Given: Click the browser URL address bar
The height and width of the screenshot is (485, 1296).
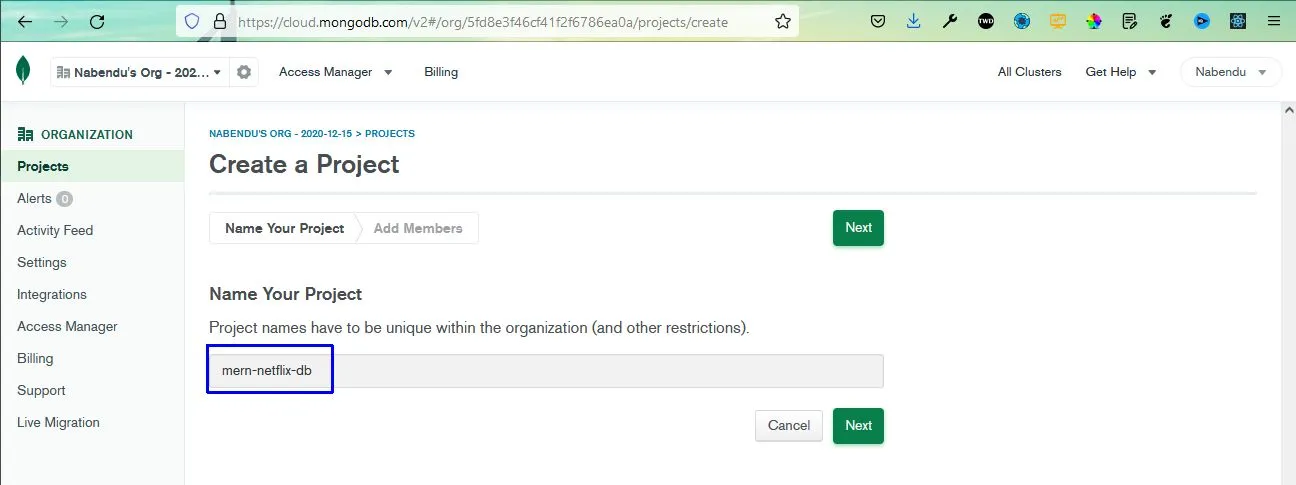Looking at the screenshot, I should point(487,21).
